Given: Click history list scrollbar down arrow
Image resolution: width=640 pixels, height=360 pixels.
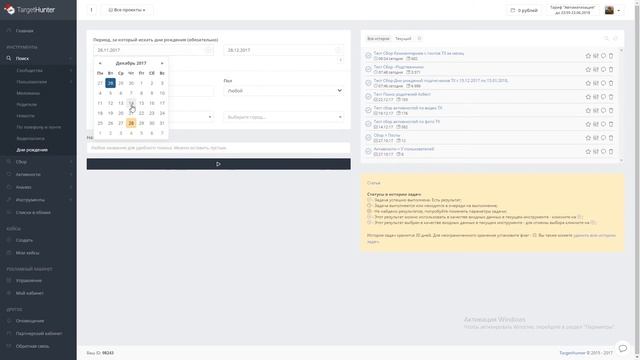Looking at the screenshot, I should pyautogui.click(x=621, y=160).
